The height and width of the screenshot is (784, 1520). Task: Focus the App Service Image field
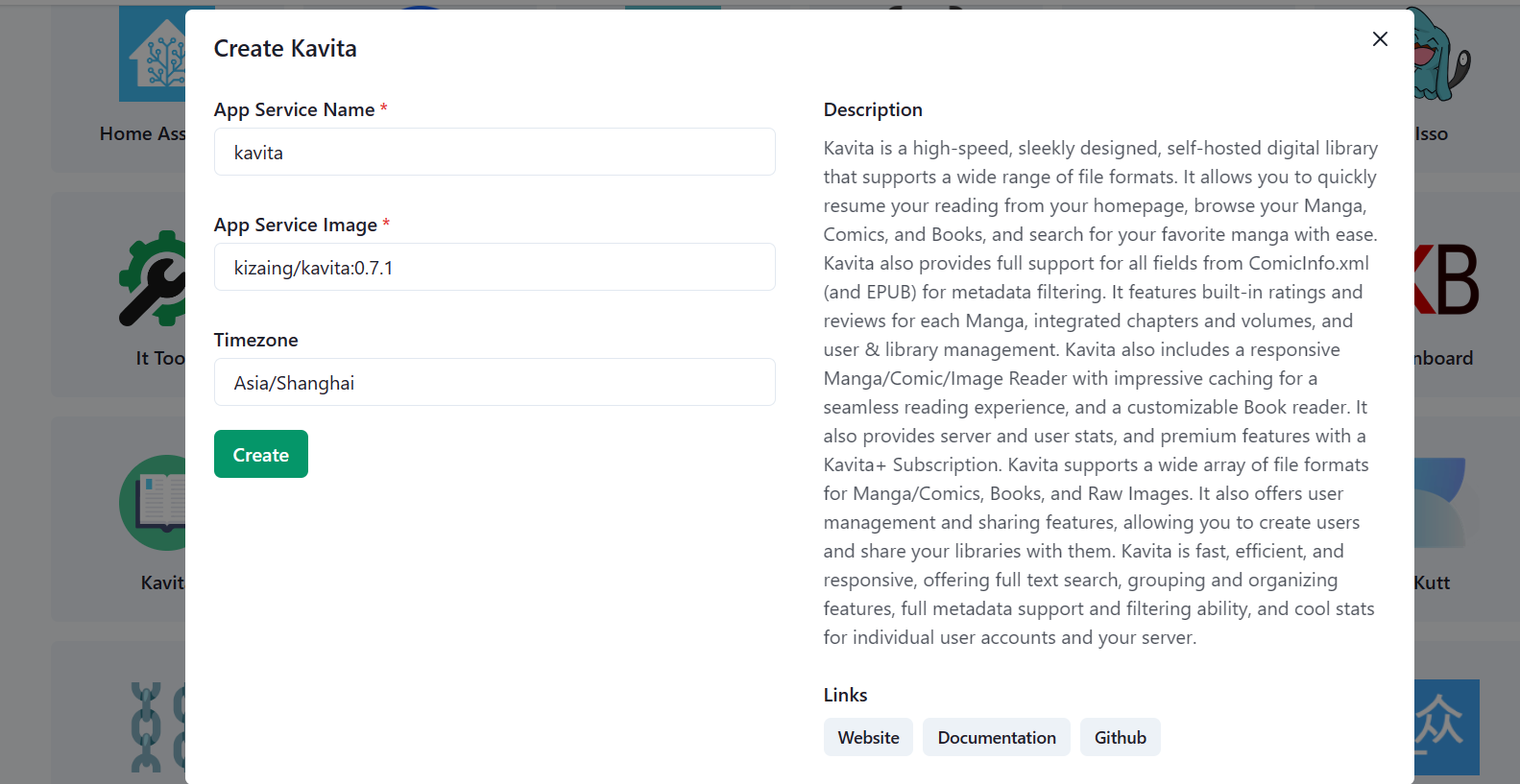[x=495, y=268]
